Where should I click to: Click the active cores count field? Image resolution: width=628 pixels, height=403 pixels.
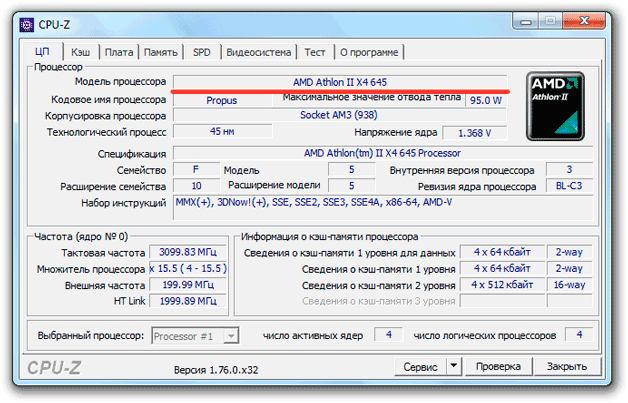point(388,334)
